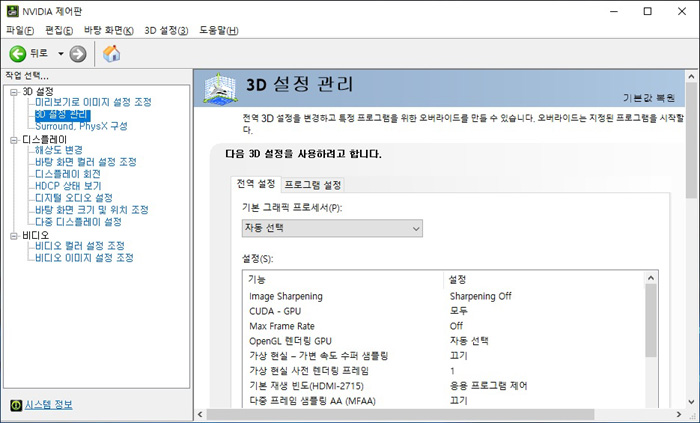This screenshot has height=423, width=700.
Task: Click horizontal scrollbar right arrow
Action: [x=679, y=415]
